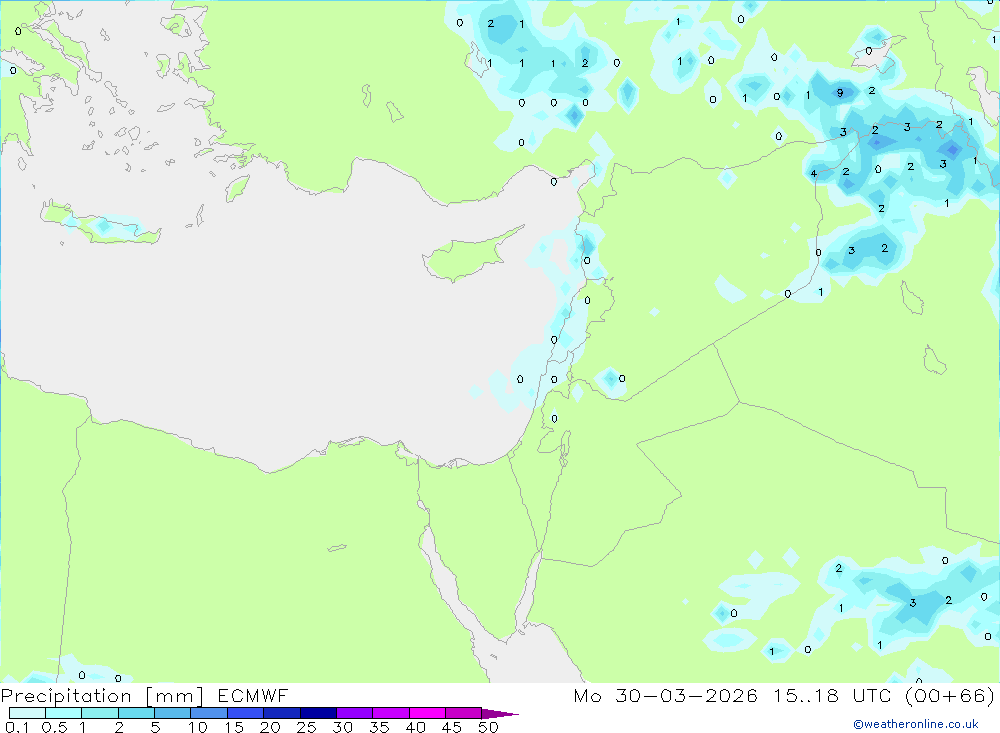
Task: Select the 0.5–1 mm light cyan legend swatch
Action: click(x=64, y=713)
